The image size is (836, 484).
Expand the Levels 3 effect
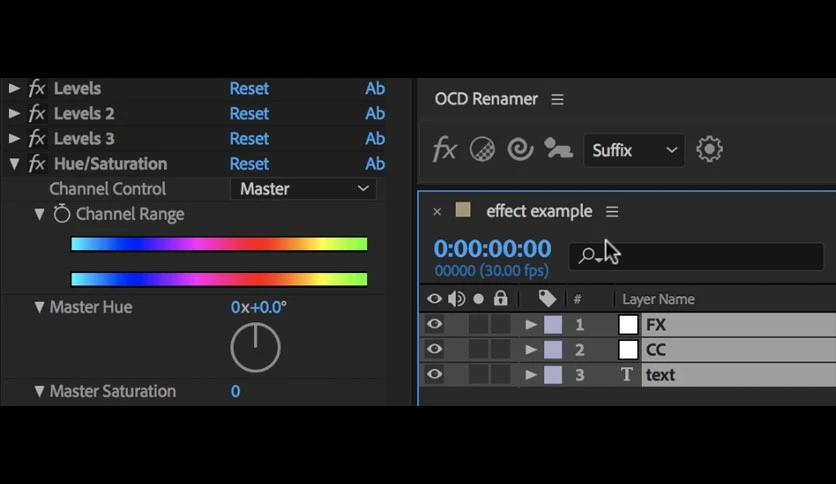pyautogui.click(x=14, y=139)
